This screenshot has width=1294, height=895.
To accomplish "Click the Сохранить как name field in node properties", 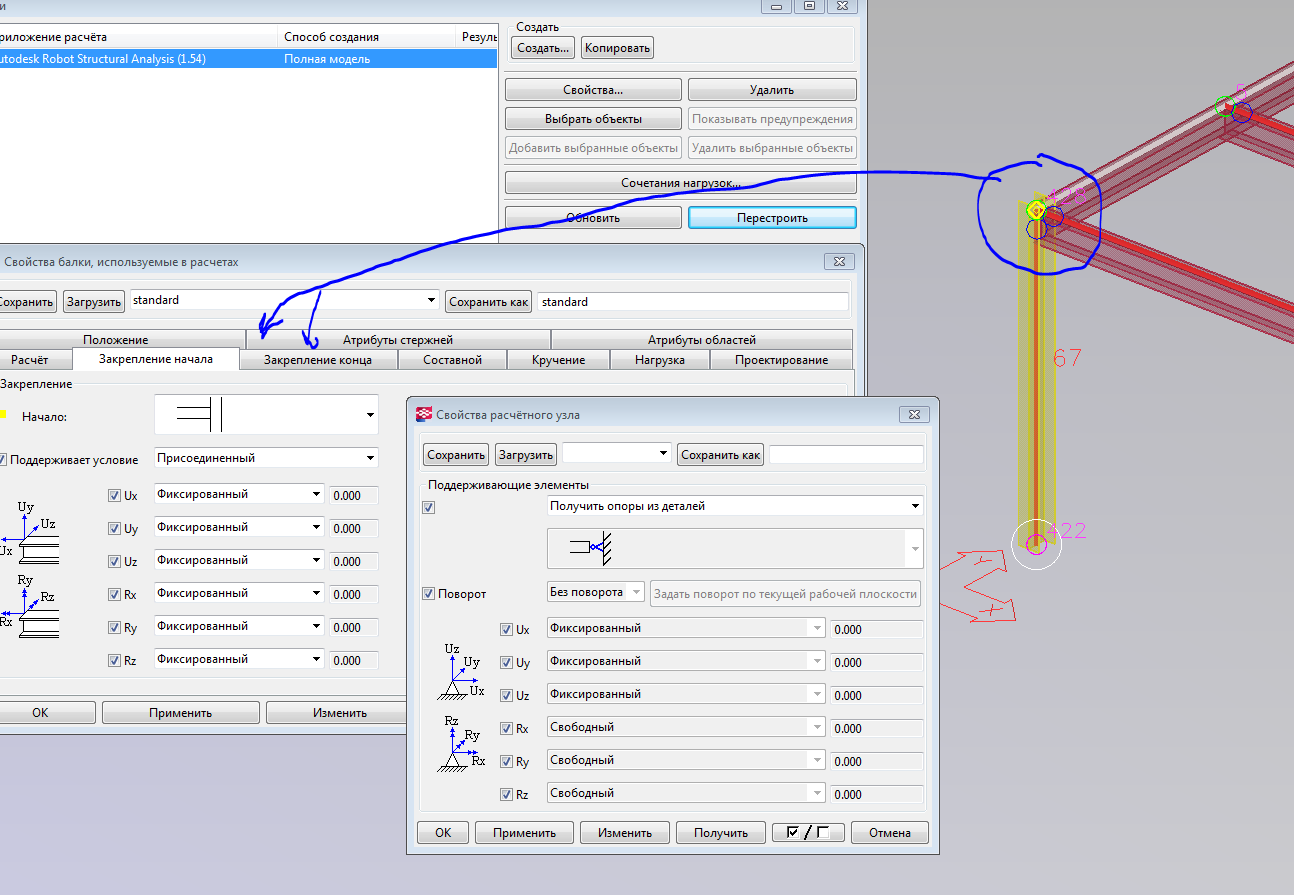I will 846,455.
